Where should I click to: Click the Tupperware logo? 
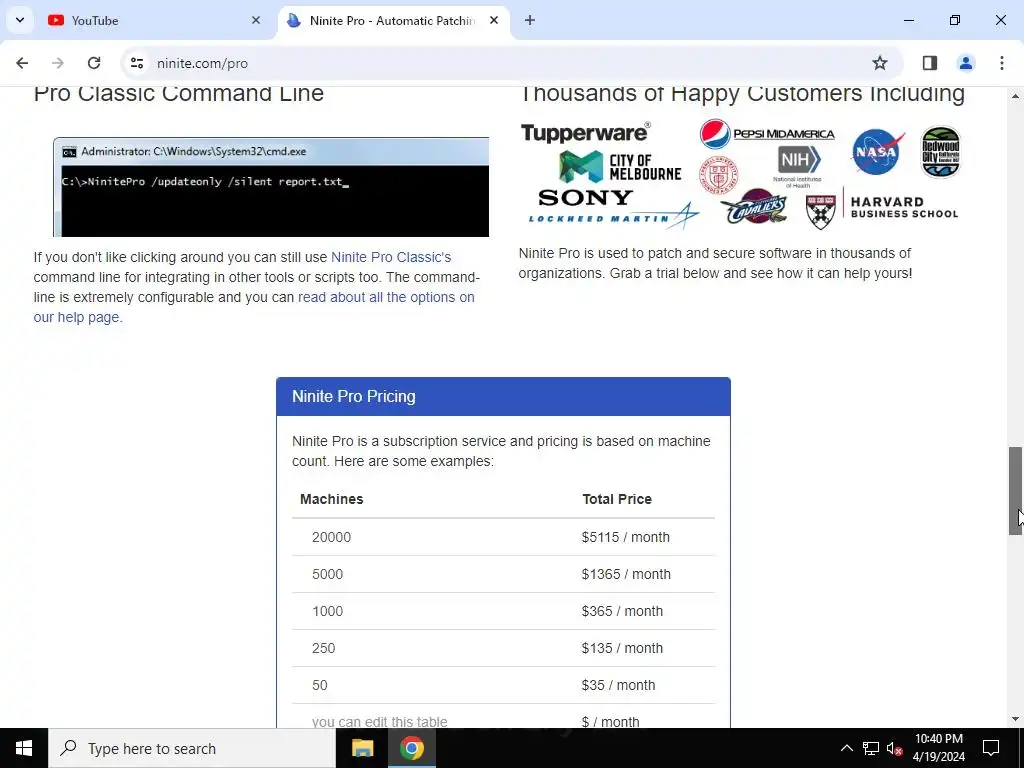tap(585, 133)
